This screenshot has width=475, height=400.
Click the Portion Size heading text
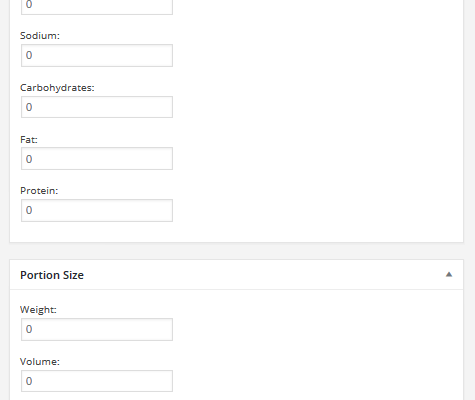[x=52, y=275]
